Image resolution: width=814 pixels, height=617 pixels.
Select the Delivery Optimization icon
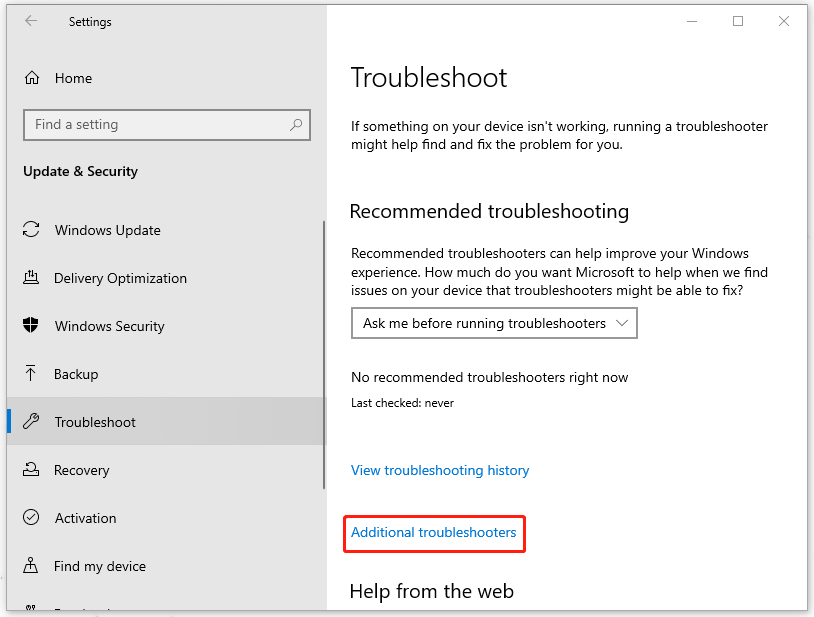click(31, 278)
